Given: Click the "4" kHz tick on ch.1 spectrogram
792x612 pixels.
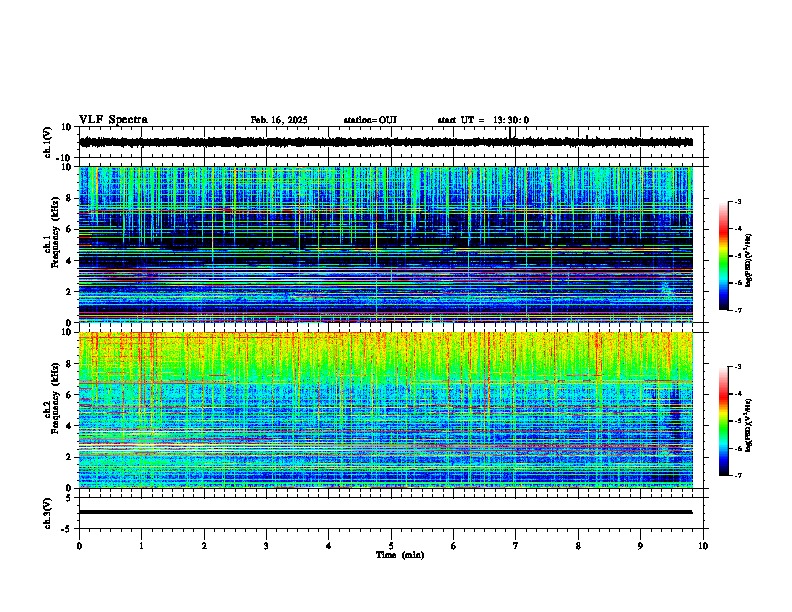Looking at the screenshot, I should tap(69, 261).
